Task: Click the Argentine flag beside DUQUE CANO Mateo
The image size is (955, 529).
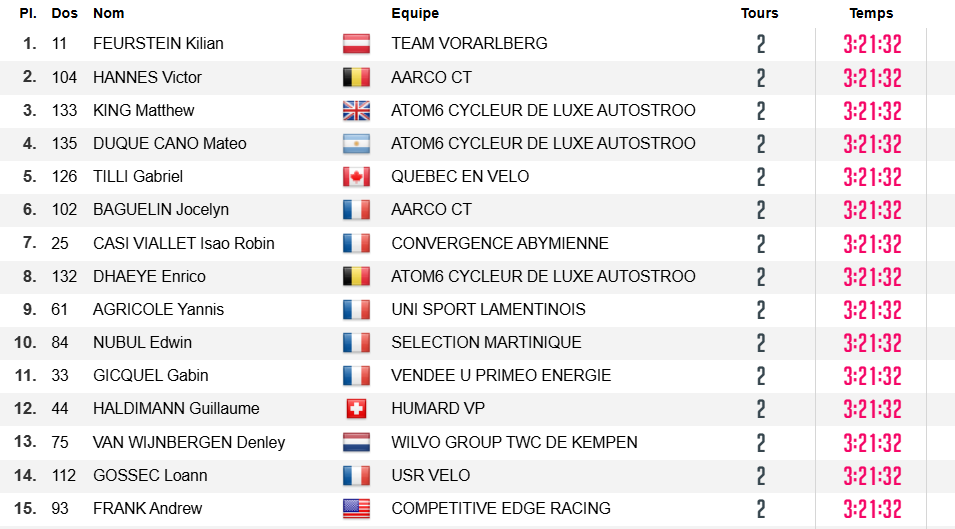Action: coord(356,144)
